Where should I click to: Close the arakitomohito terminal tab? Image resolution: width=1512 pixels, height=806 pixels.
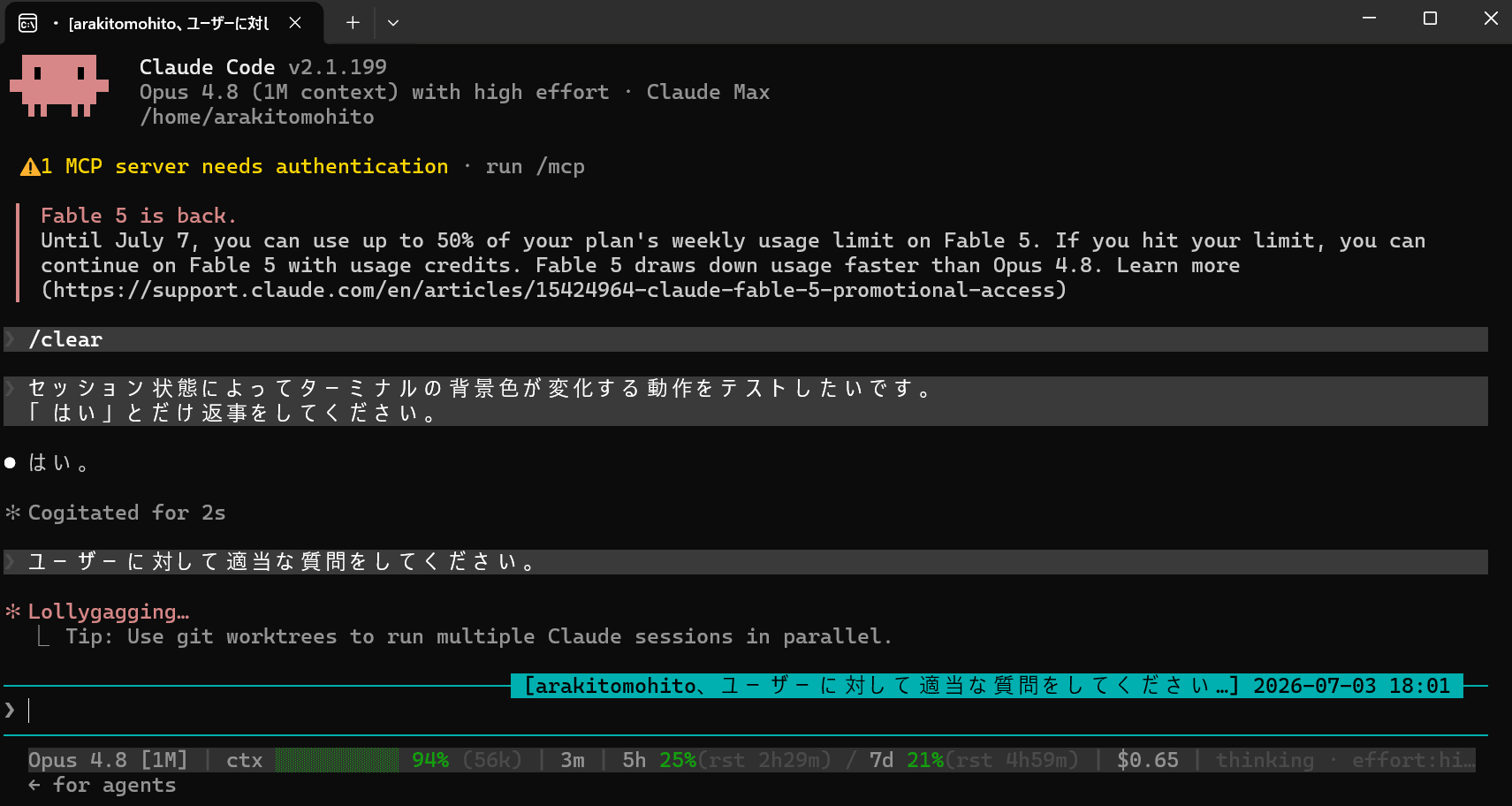click(295, 23)
